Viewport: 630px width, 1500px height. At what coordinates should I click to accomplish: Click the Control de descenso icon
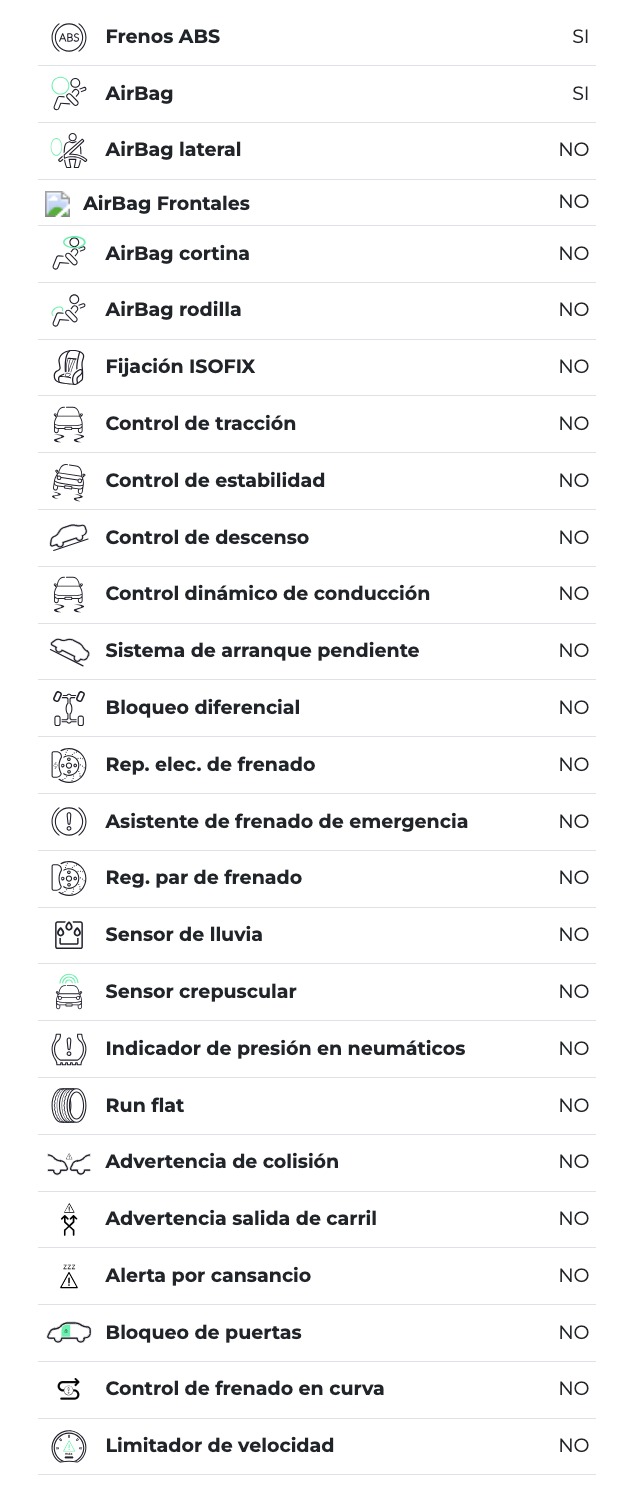[68, 537]
